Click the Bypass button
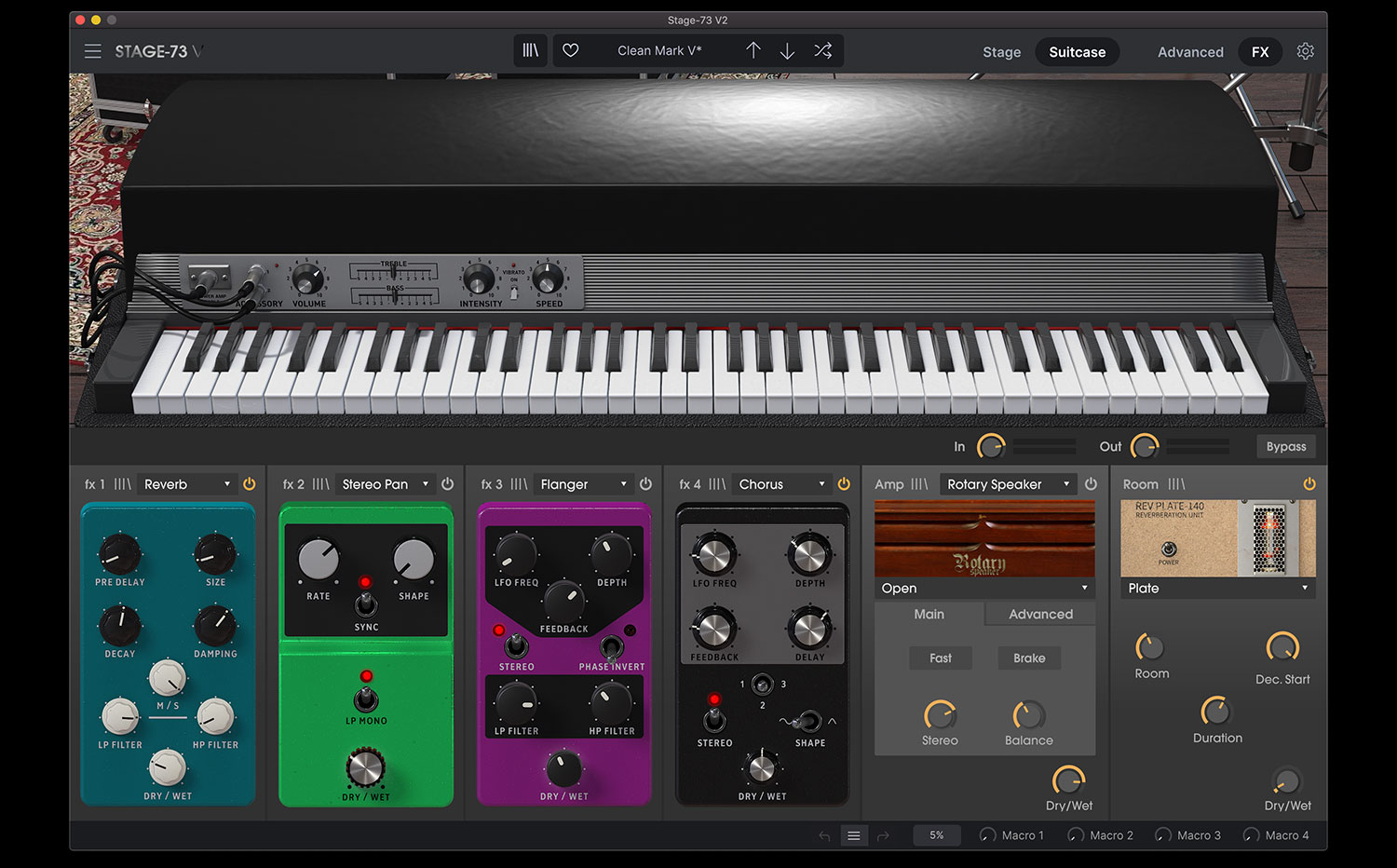Viewport: 1397px width, 868px height. [x=1286, y=446]
